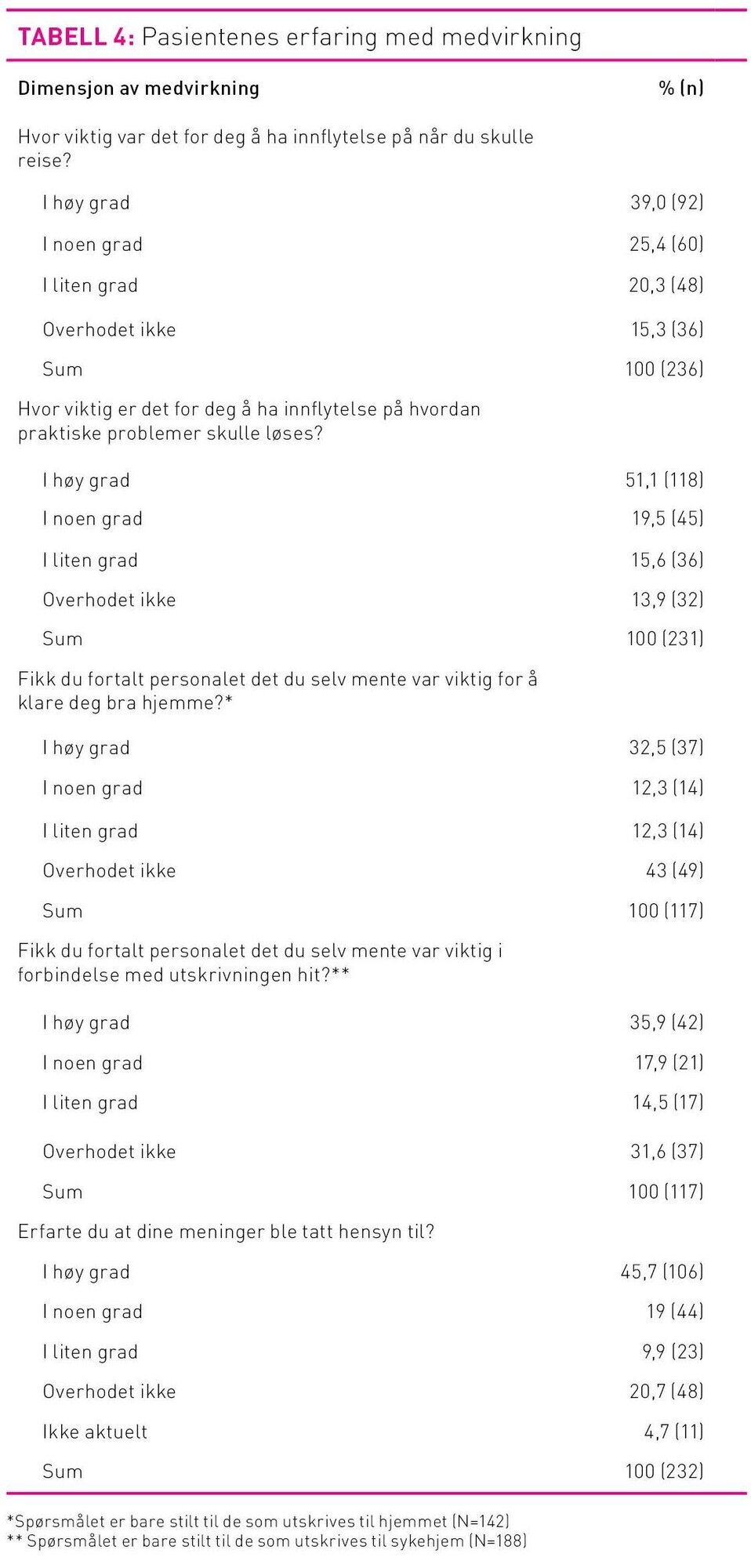The width and height of the screenshot is (751, 1568).
Task: Select the 'Dimensjon av medvirkning' column header
Action: pyautogui.click(x=138, y=89)
